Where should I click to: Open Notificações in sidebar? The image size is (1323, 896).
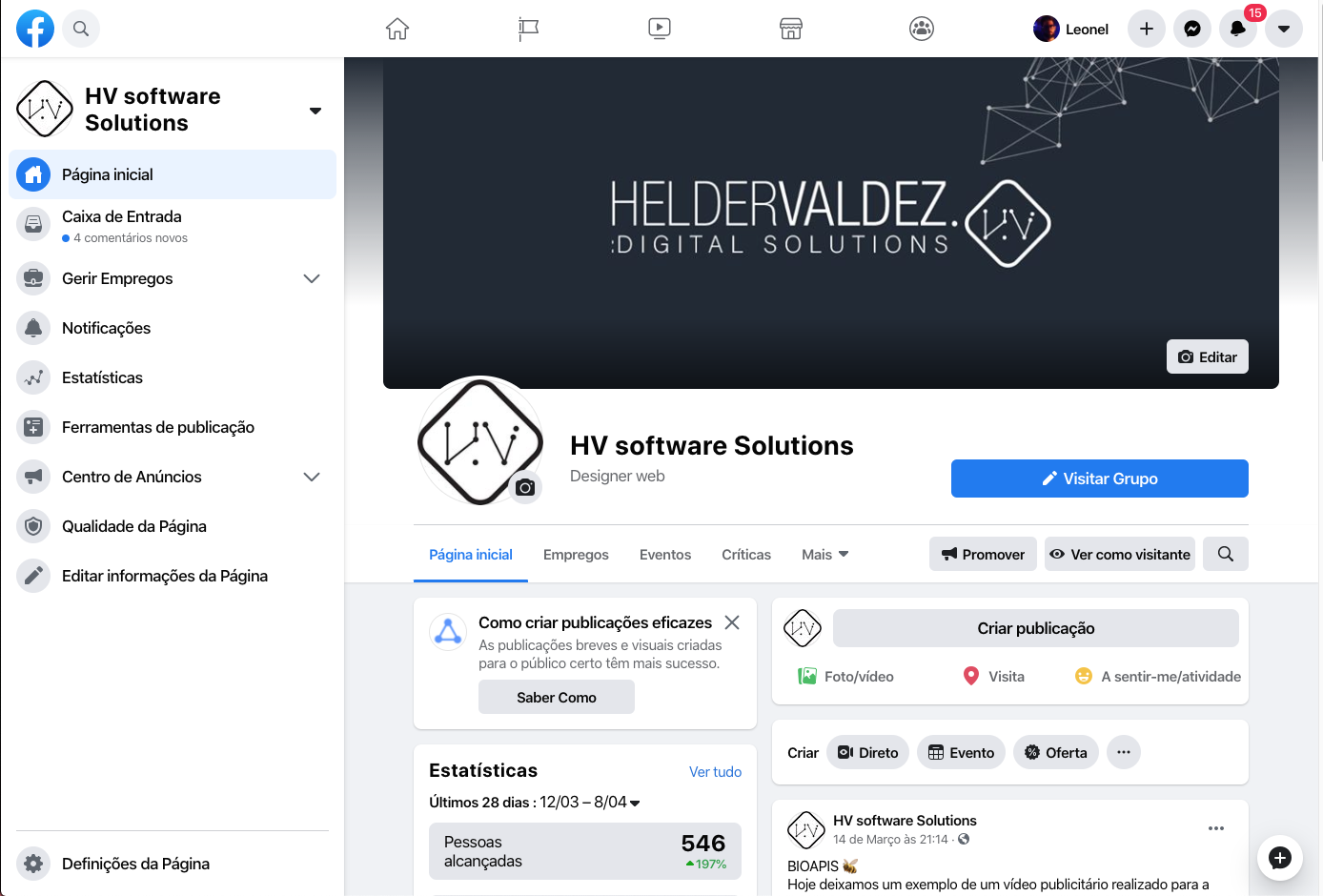173,328
